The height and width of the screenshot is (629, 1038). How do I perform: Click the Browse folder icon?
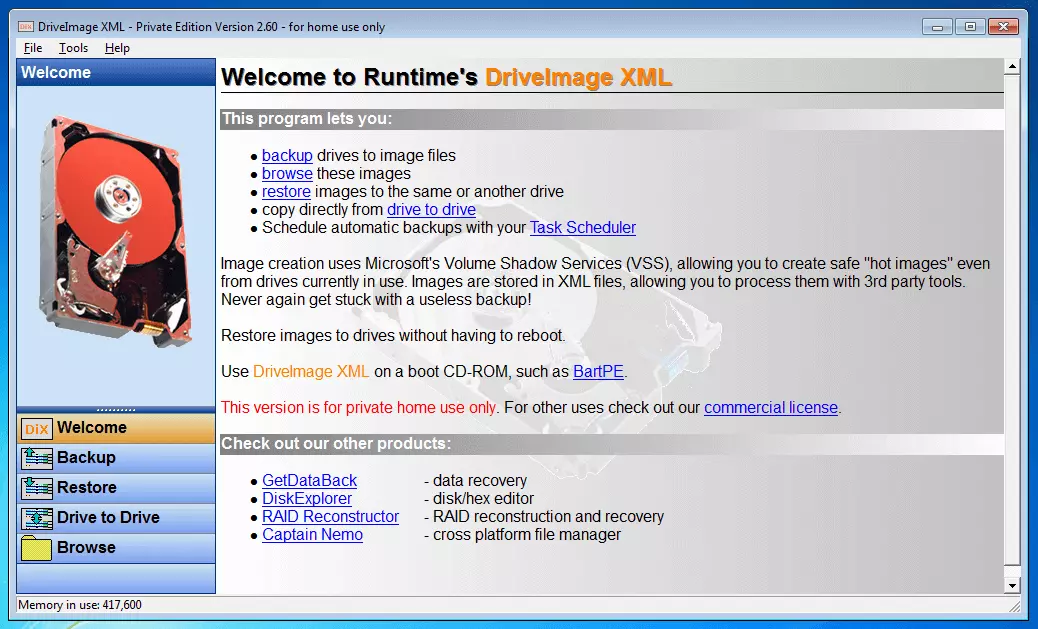pyautogui.click(x=37, y=548)
